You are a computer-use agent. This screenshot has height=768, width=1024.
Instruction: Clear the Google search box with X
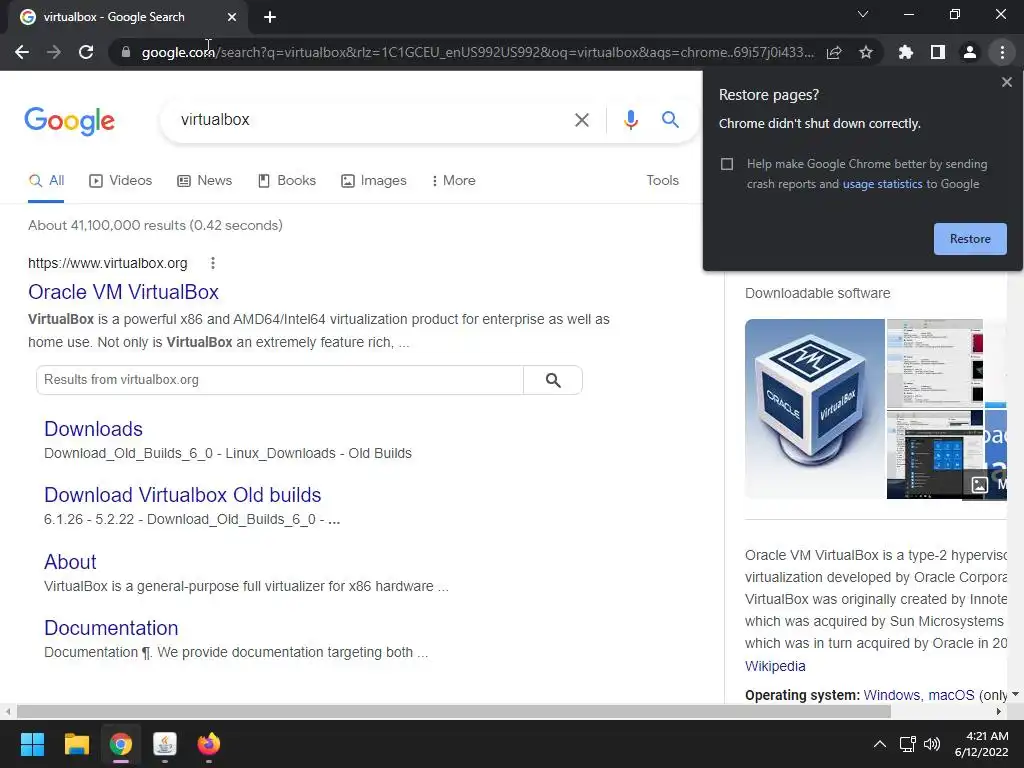[x=581, y=120]
